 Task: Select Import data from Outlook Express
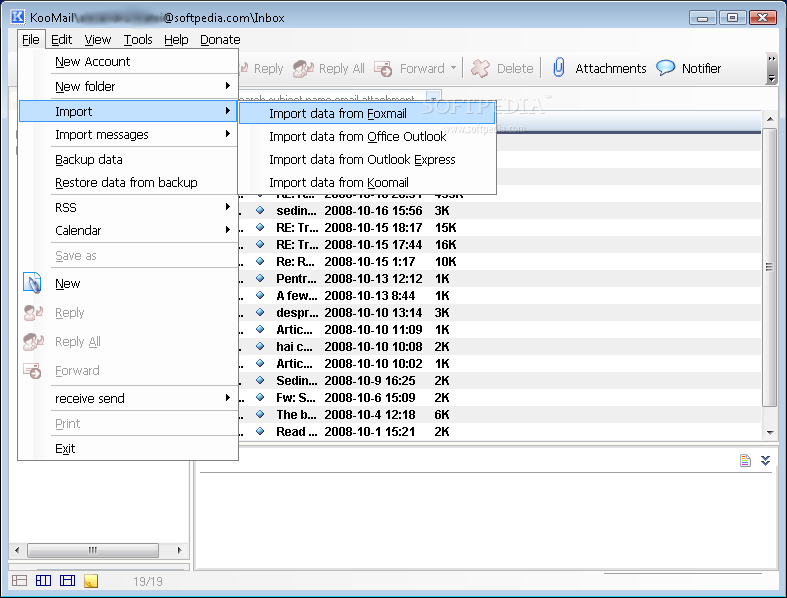point(367,160)
